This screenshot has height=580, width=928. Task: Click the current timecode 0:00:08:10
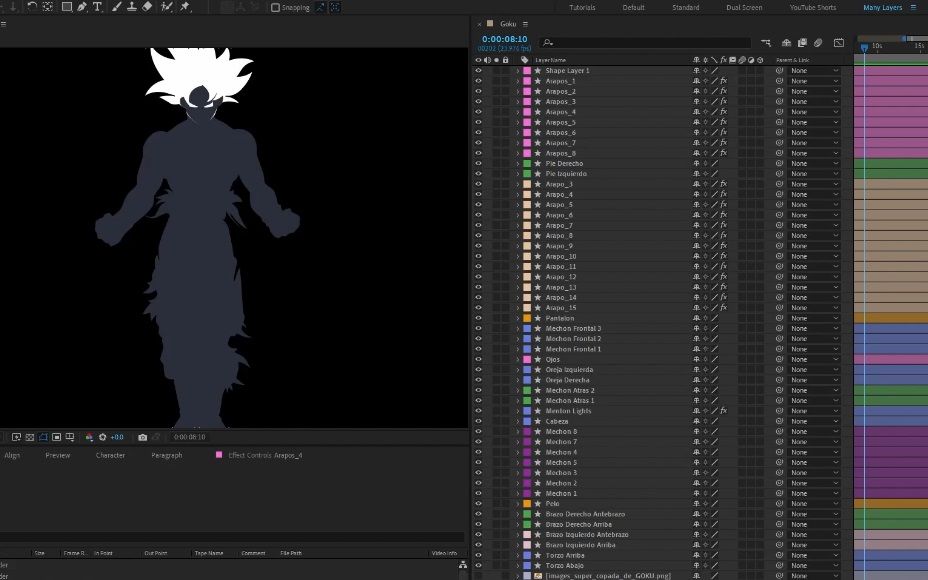coord(504,39)
